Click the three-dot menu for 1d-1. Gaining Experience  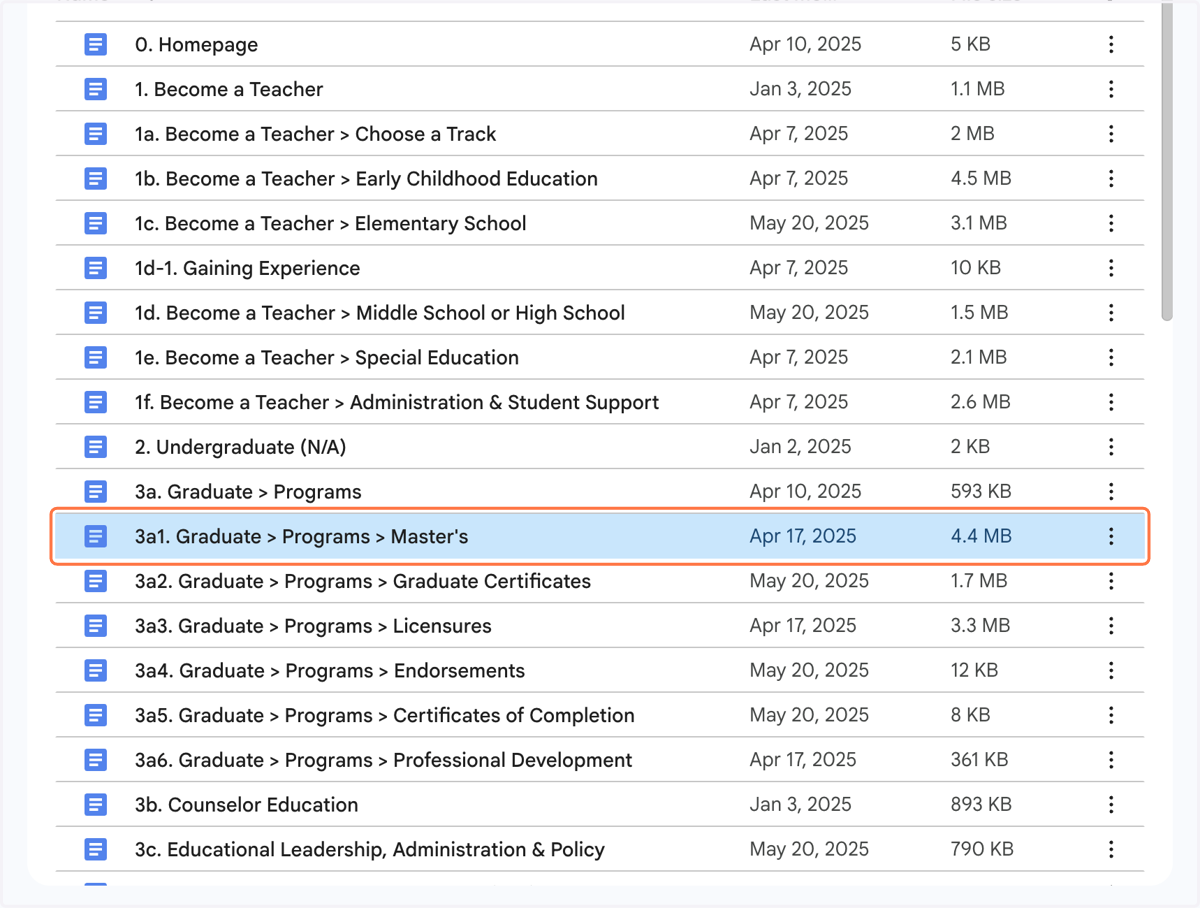(1111, 268)
